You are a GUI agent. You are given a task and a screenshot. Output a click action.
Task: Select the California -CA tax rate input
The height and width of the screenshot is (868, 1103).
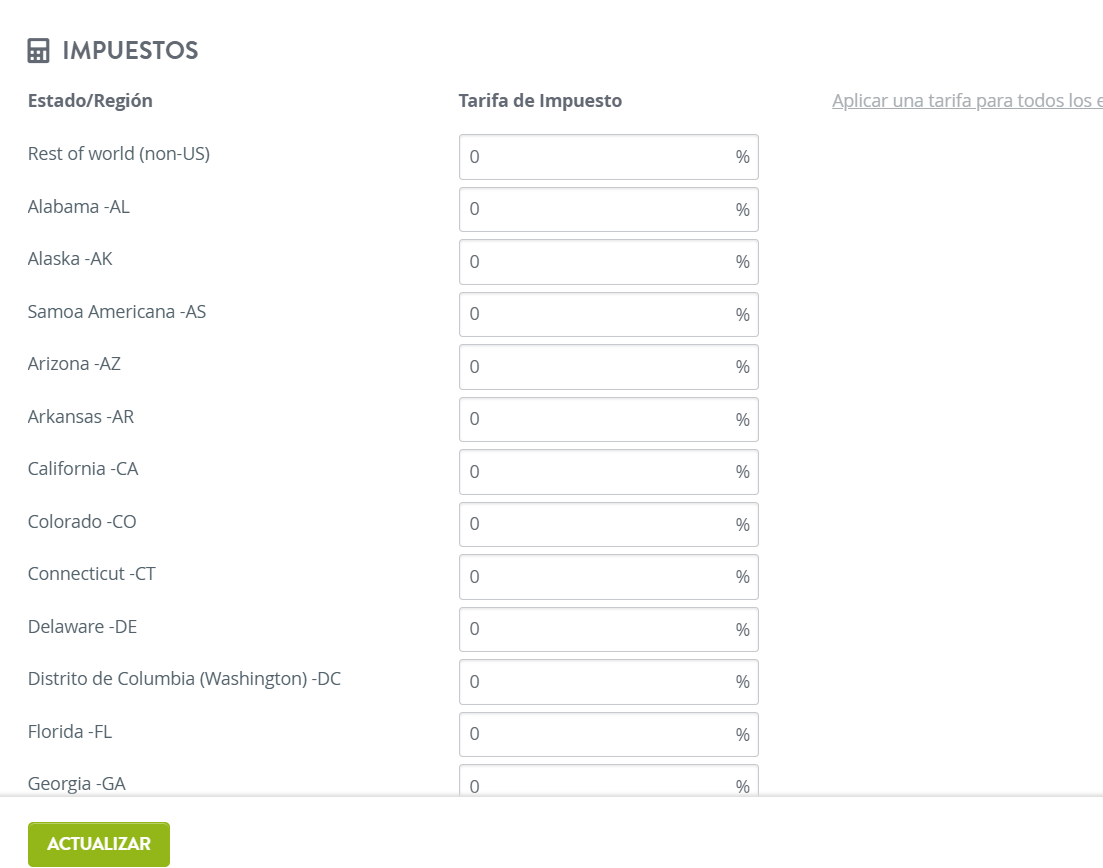608,471
